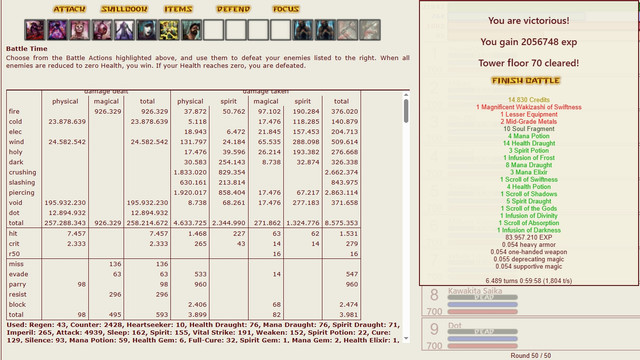Screen dimensions: 640x360
Task: Open the SKILLBOOK battle menu
Action: 124,9
